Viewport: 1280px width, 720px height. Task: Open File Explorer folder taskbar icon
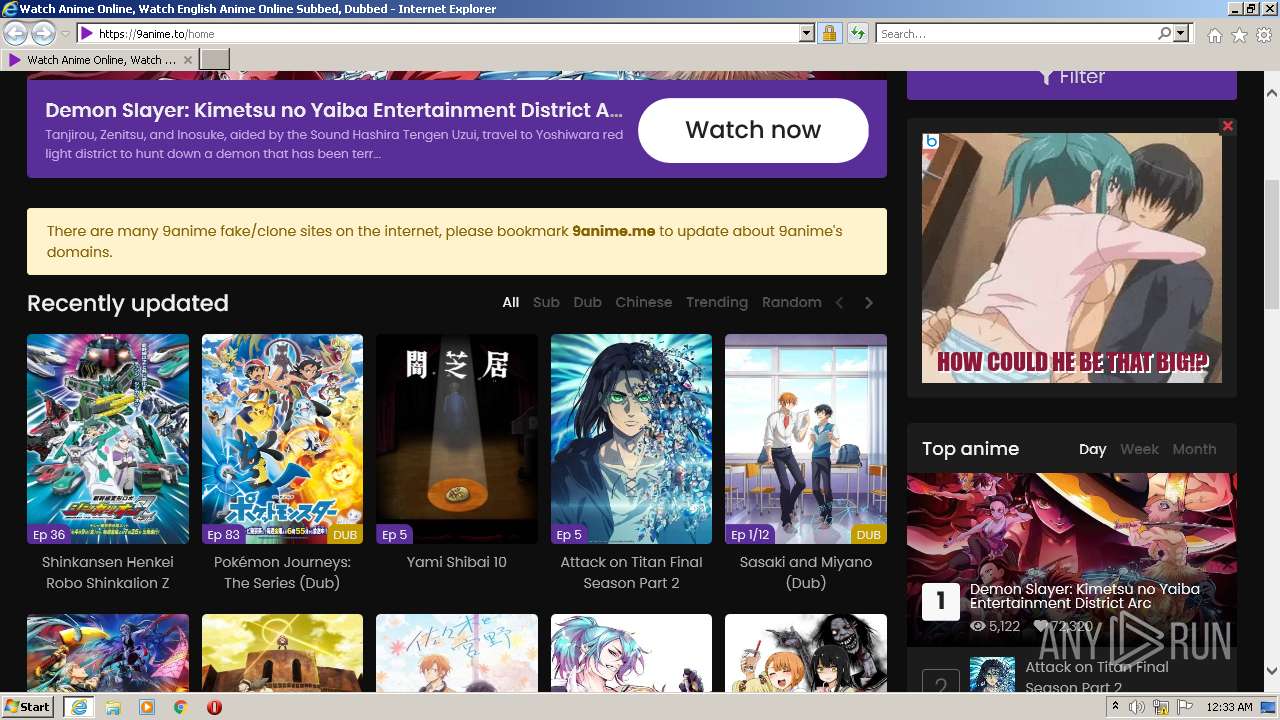pyautogui.click(x=113, y=707)
